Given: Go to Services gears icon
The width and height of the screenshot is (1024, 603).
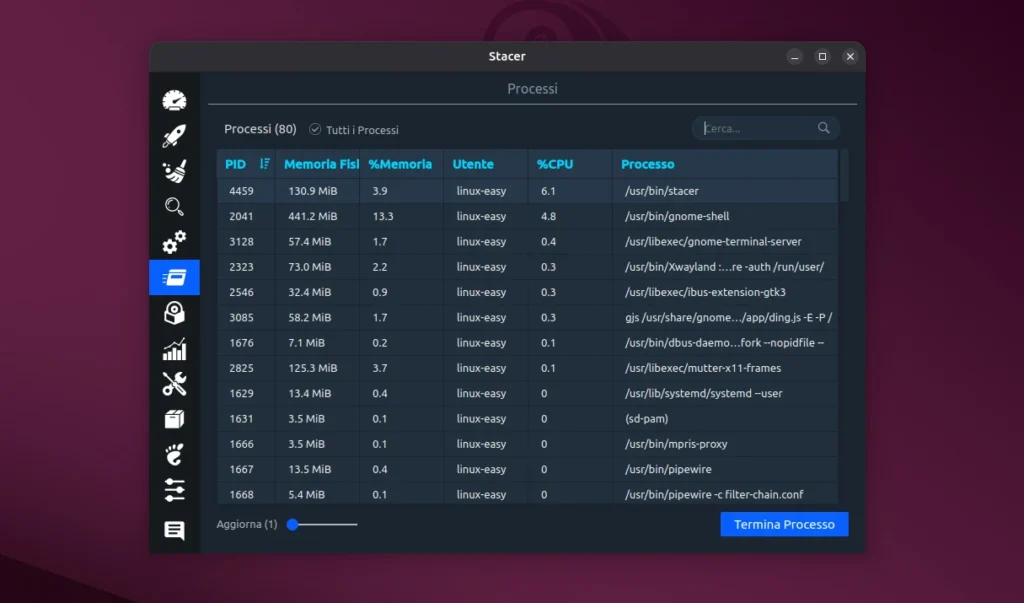Looking at the screenshot, I should click(x=174, y=242).
